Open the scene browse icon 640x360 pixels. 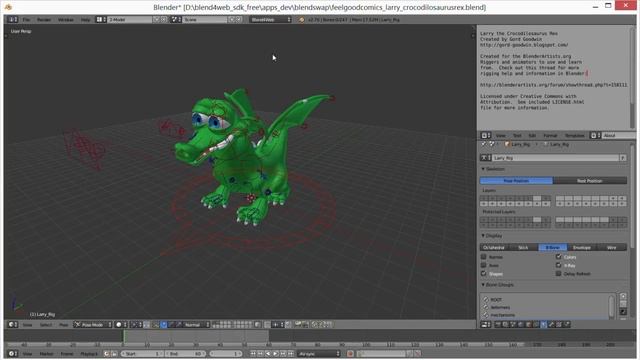176,19
